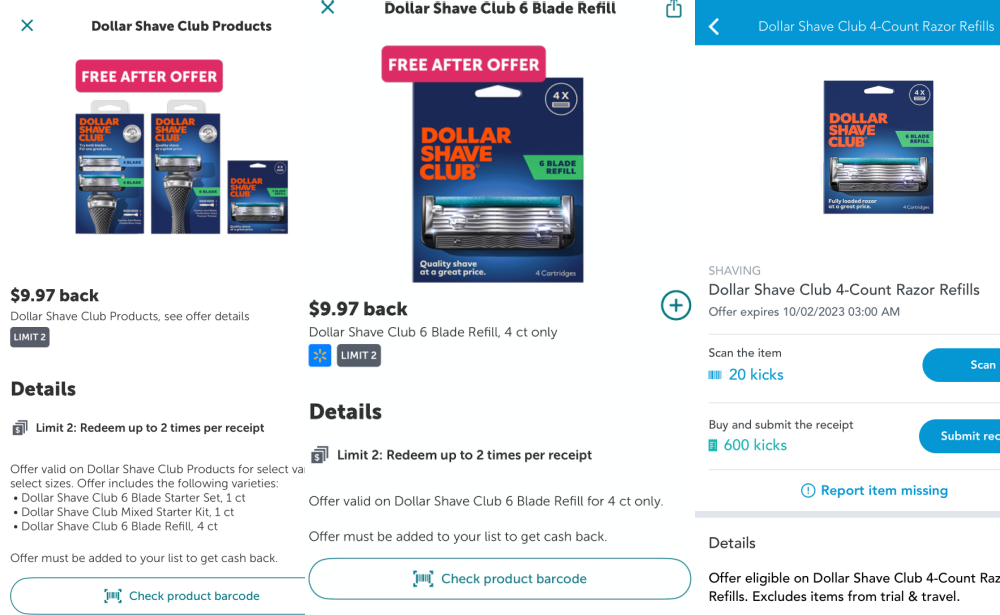
Task: Close the Dollar Shave Club Products offer
Action: pyautogui.click(x=27, y=26)
